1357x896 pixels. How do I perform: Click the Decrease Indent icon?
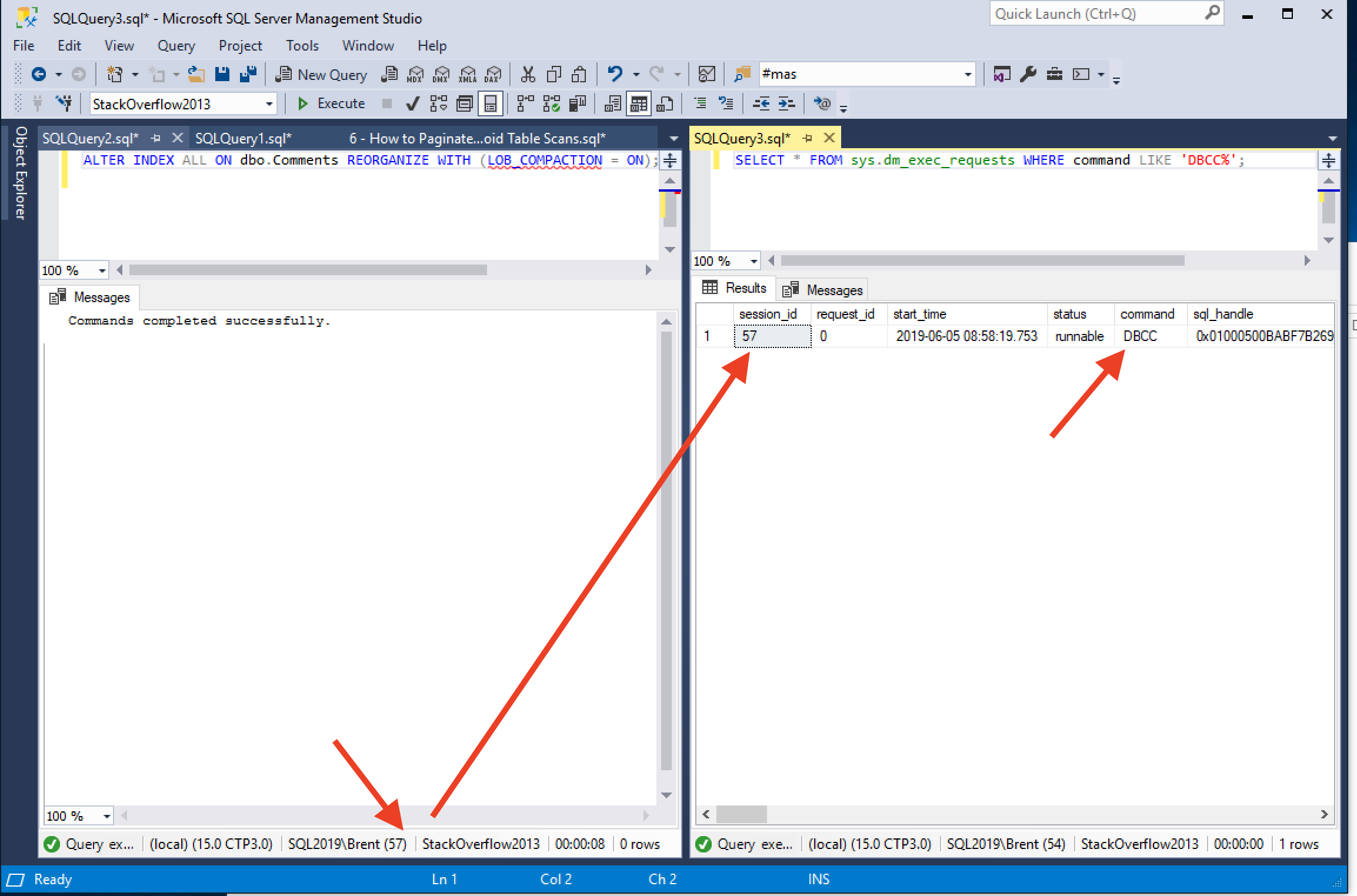[x=761, y=104]
